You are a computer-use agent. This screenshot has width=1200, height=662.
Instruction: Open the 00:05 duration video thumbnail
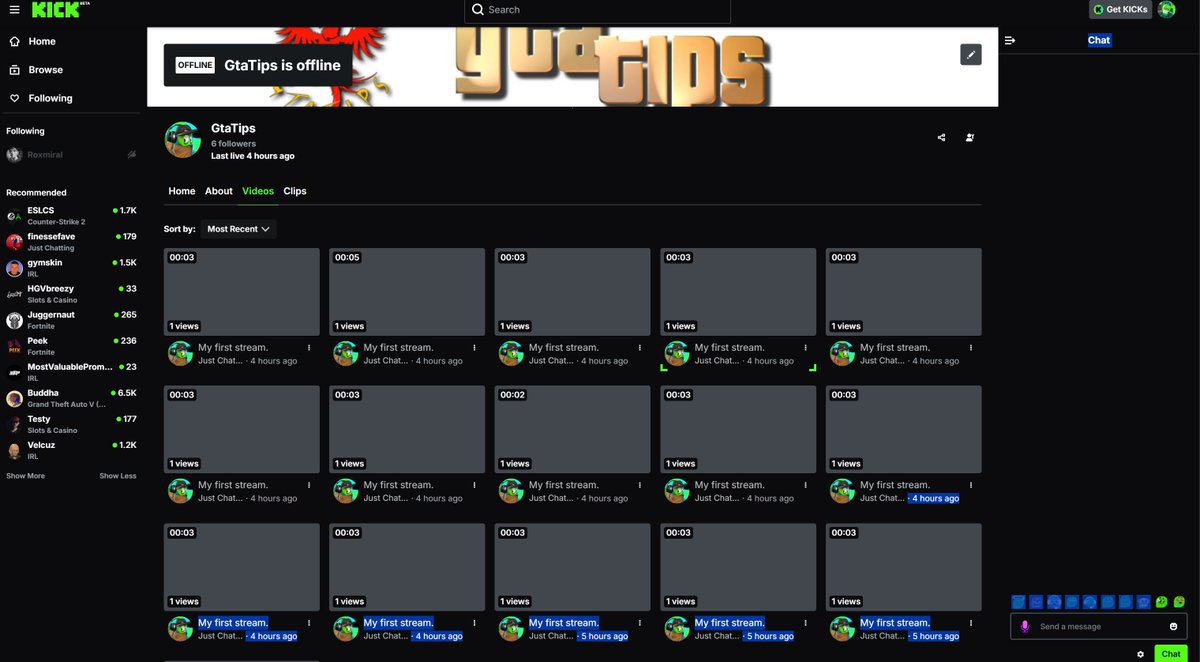click(x=407, y=291)
